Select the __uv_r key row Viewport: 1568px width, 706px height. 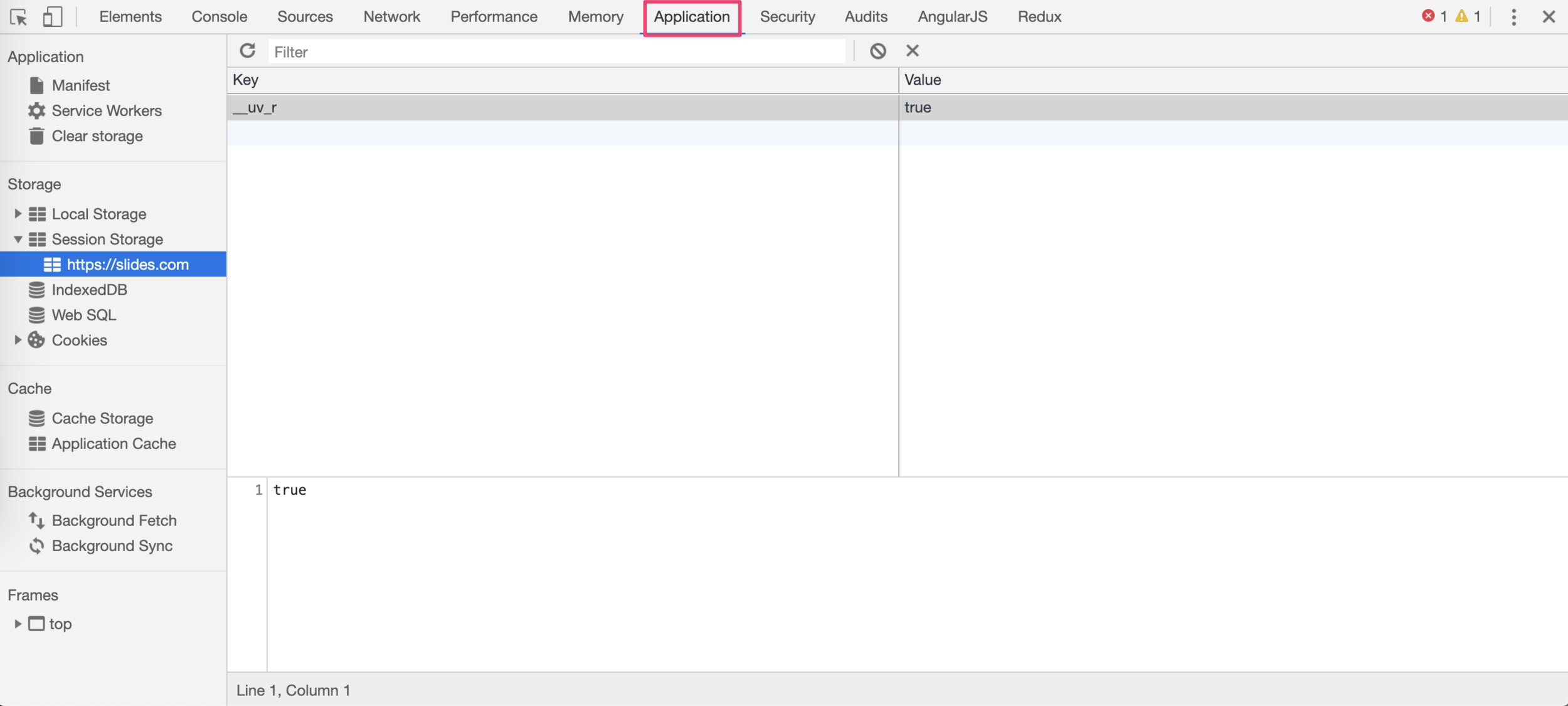(562, 107)
